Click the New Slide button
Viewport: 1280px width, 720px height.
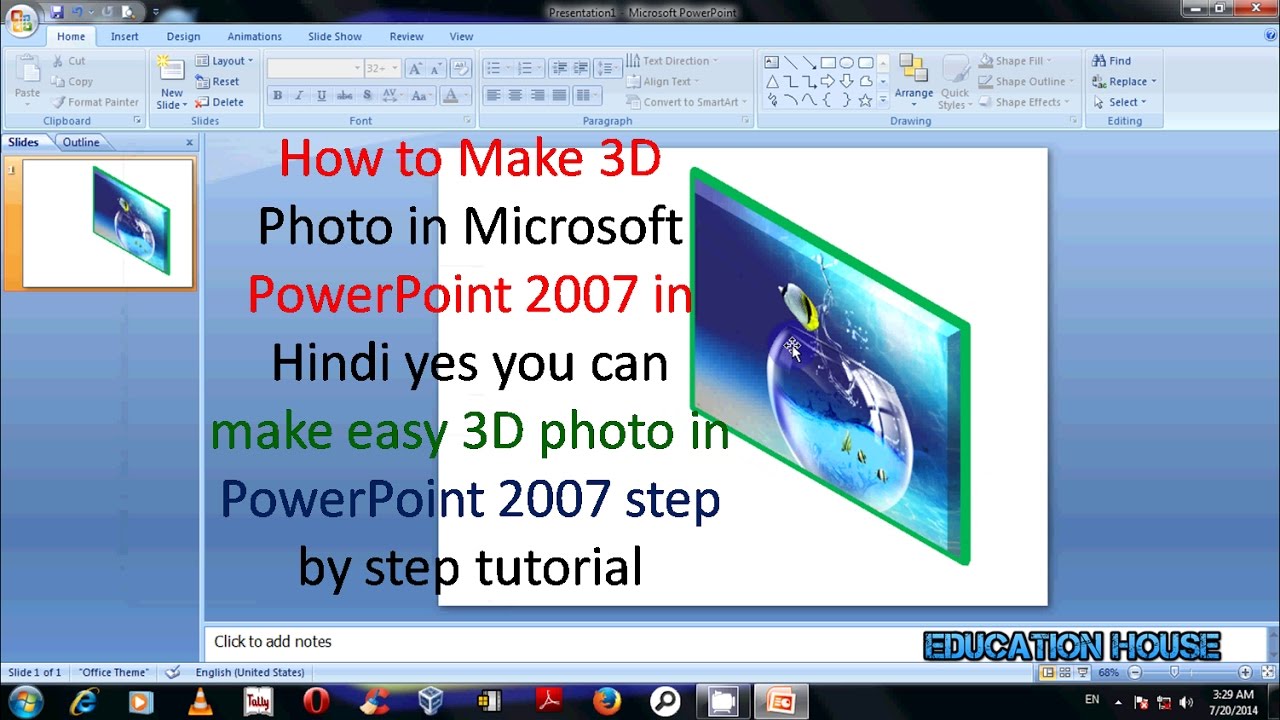tap(171, 82)
